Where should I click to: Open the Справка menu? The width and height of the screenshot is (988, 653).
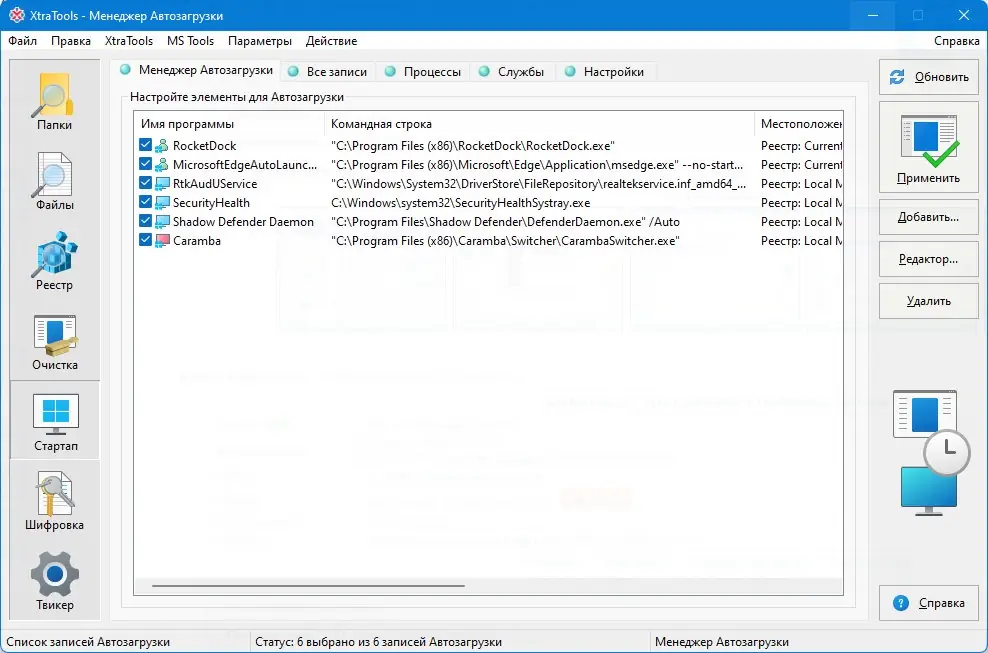point(956,41)
